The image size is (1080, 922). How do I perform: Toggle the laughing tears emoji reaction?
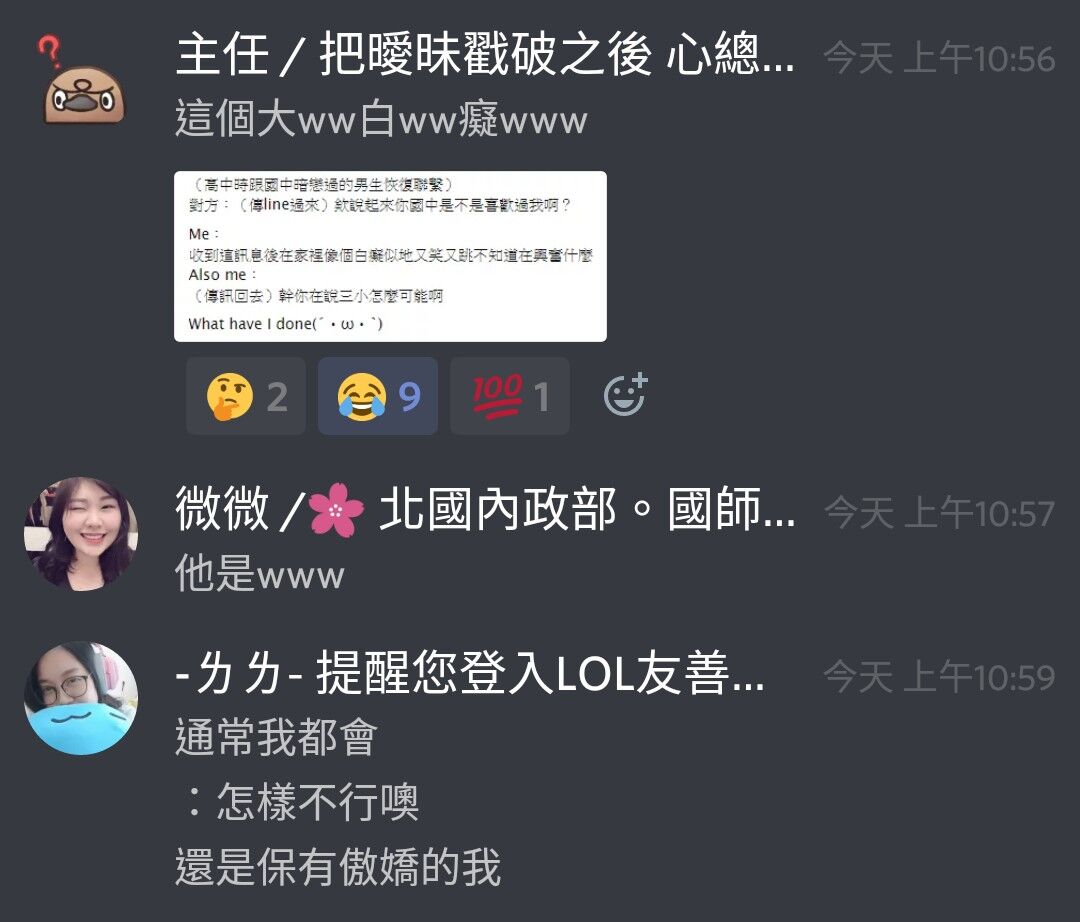click(377, 396)
